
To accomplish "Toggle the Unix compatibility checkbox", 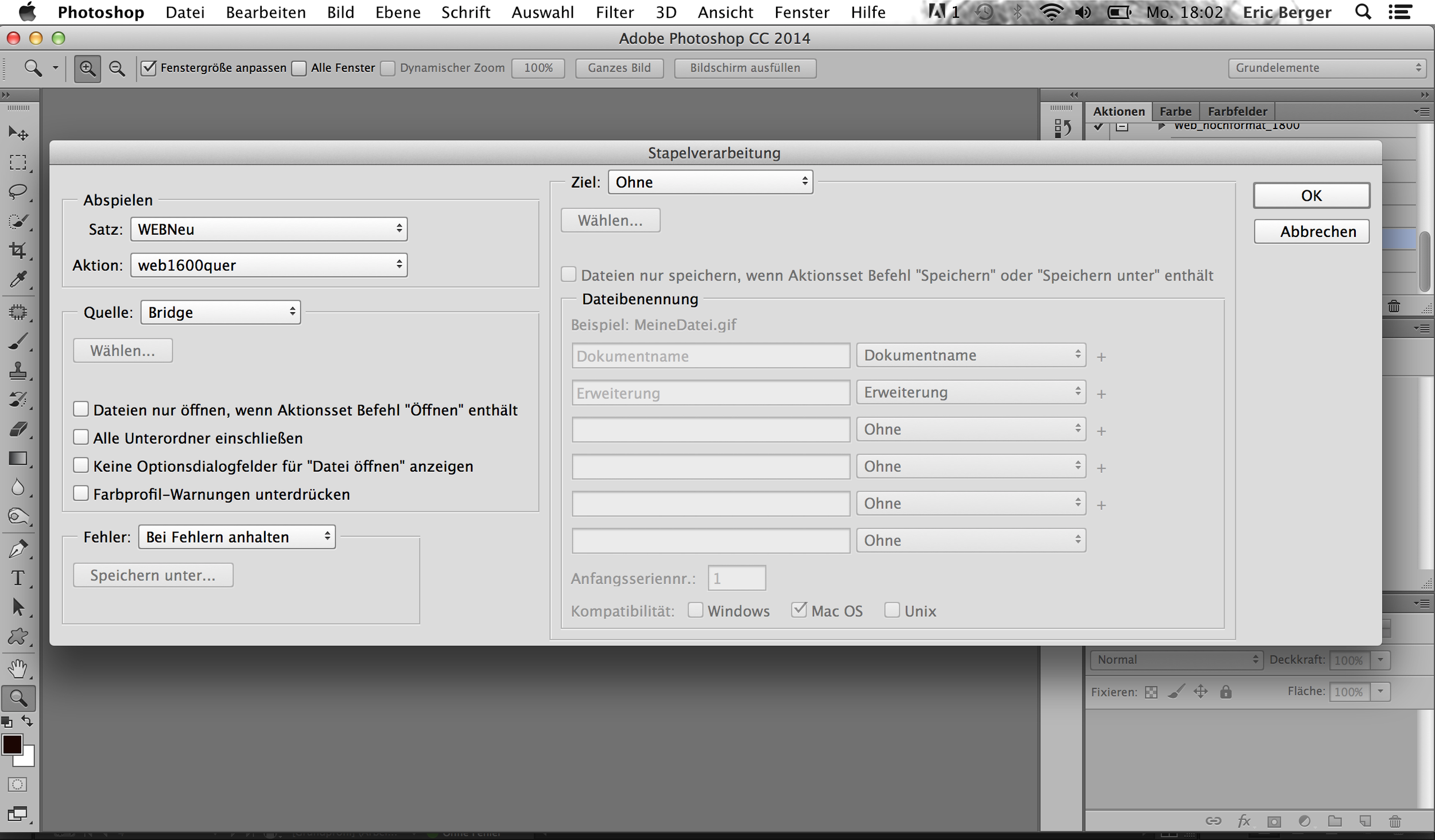I will tap(892, 610).
